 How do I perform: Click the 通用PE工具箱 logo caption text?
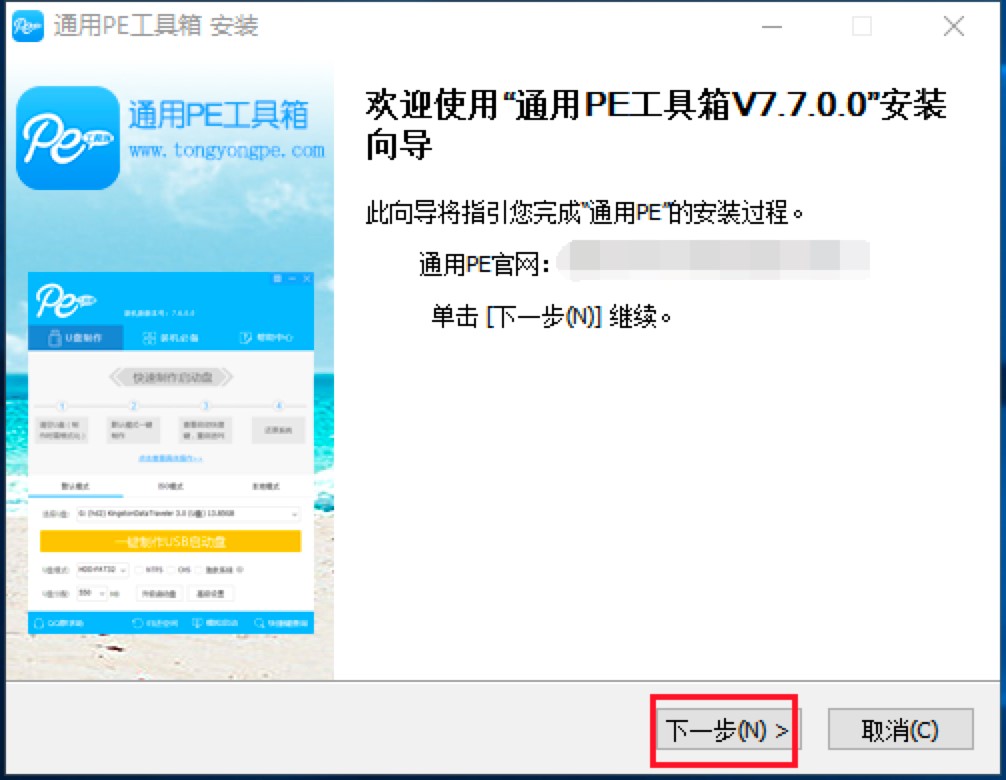click(x=219, y=115)
